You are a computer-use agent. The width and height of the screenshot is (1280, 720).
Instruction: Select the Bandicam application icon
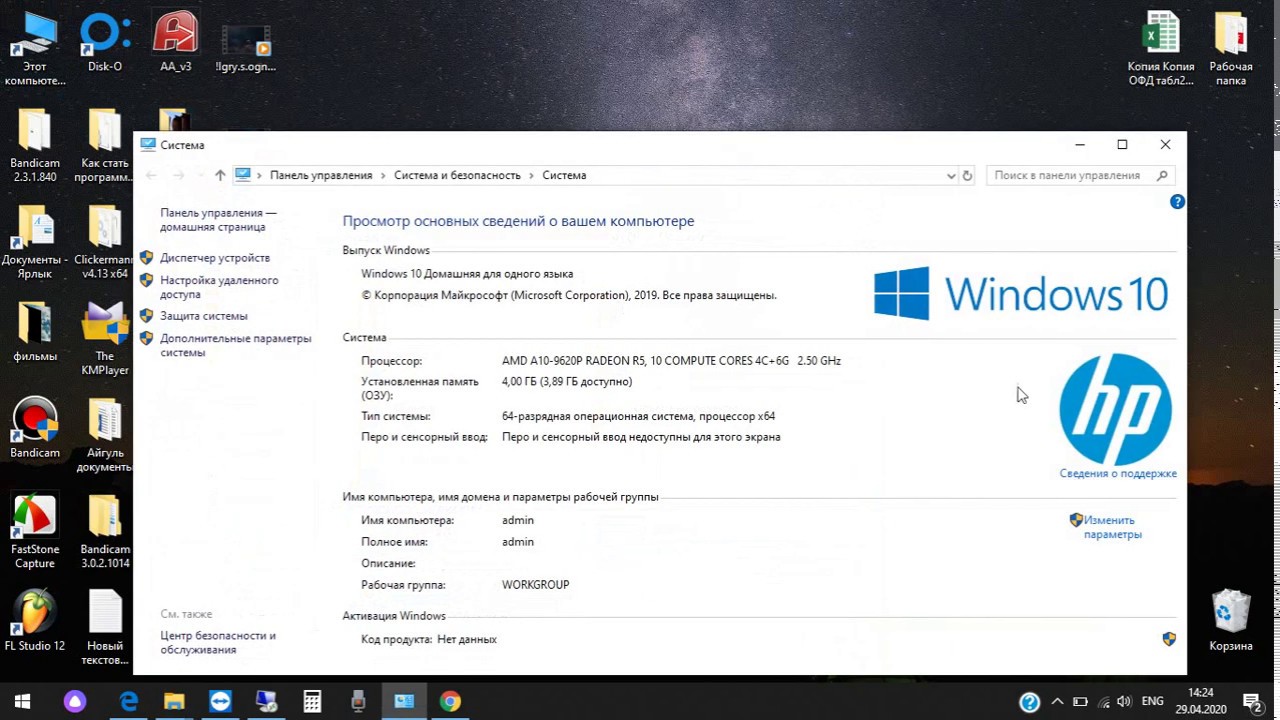point(35,428)
